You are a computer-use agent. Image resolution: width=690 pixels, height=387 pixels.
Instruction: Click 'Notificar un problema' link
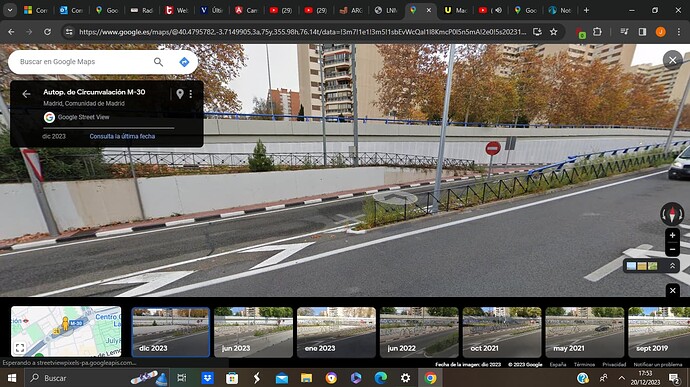pos(658,364)
